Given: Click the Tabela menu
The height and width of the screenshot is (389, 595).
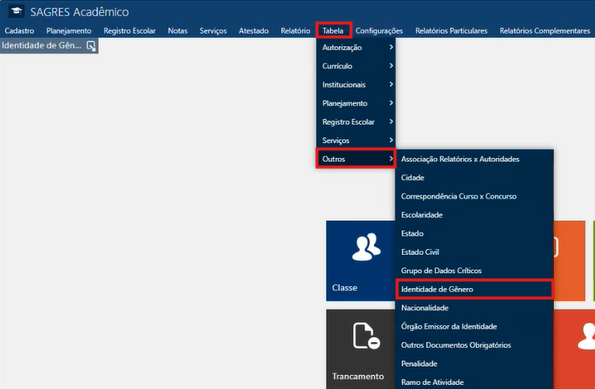Looking at the screenshot, I should [333, 30].
